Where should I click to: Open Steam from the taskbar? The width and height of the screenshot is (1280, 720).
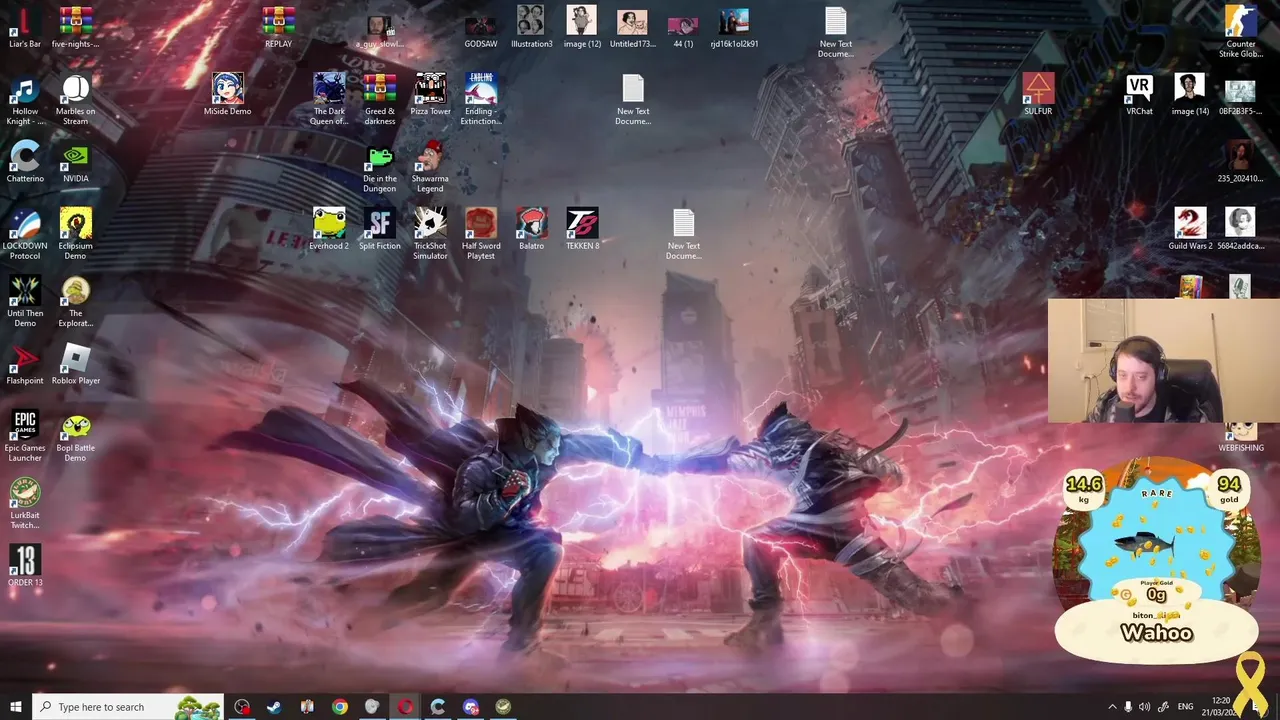point(274,707)
